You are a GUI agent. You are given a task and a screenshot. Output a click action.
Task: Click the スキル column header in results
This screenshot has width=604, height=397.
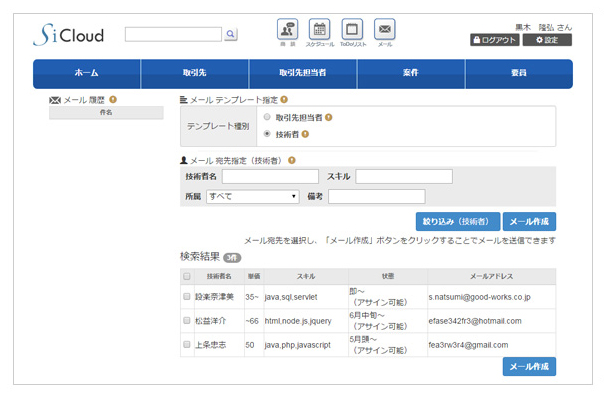(306, 276)
